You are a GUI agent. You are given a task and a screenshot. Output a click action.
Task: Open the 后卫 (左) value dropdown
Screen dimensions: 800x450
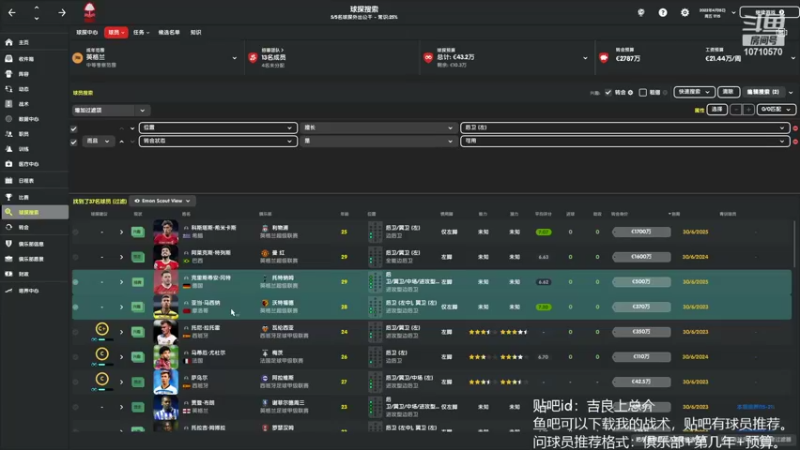click(x=625, y=128)
